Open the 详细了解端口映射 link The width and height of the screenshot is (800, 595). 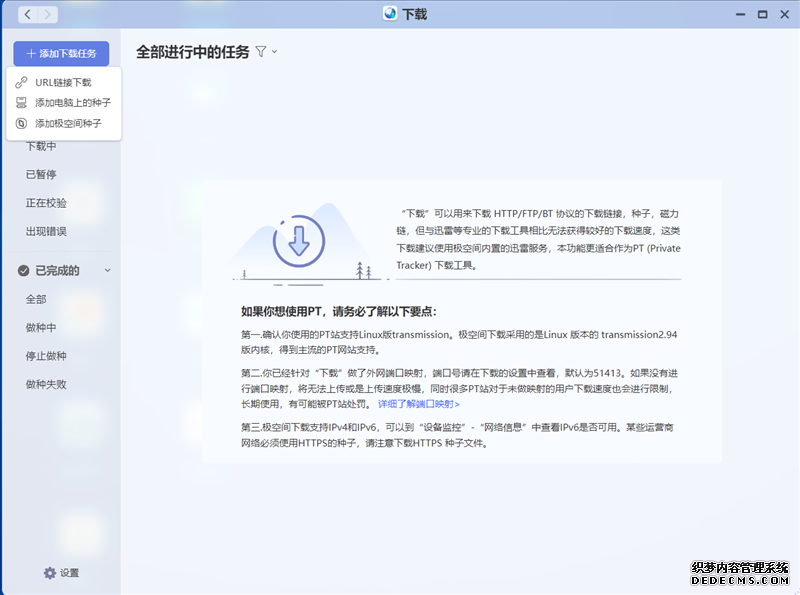(418, 404)
